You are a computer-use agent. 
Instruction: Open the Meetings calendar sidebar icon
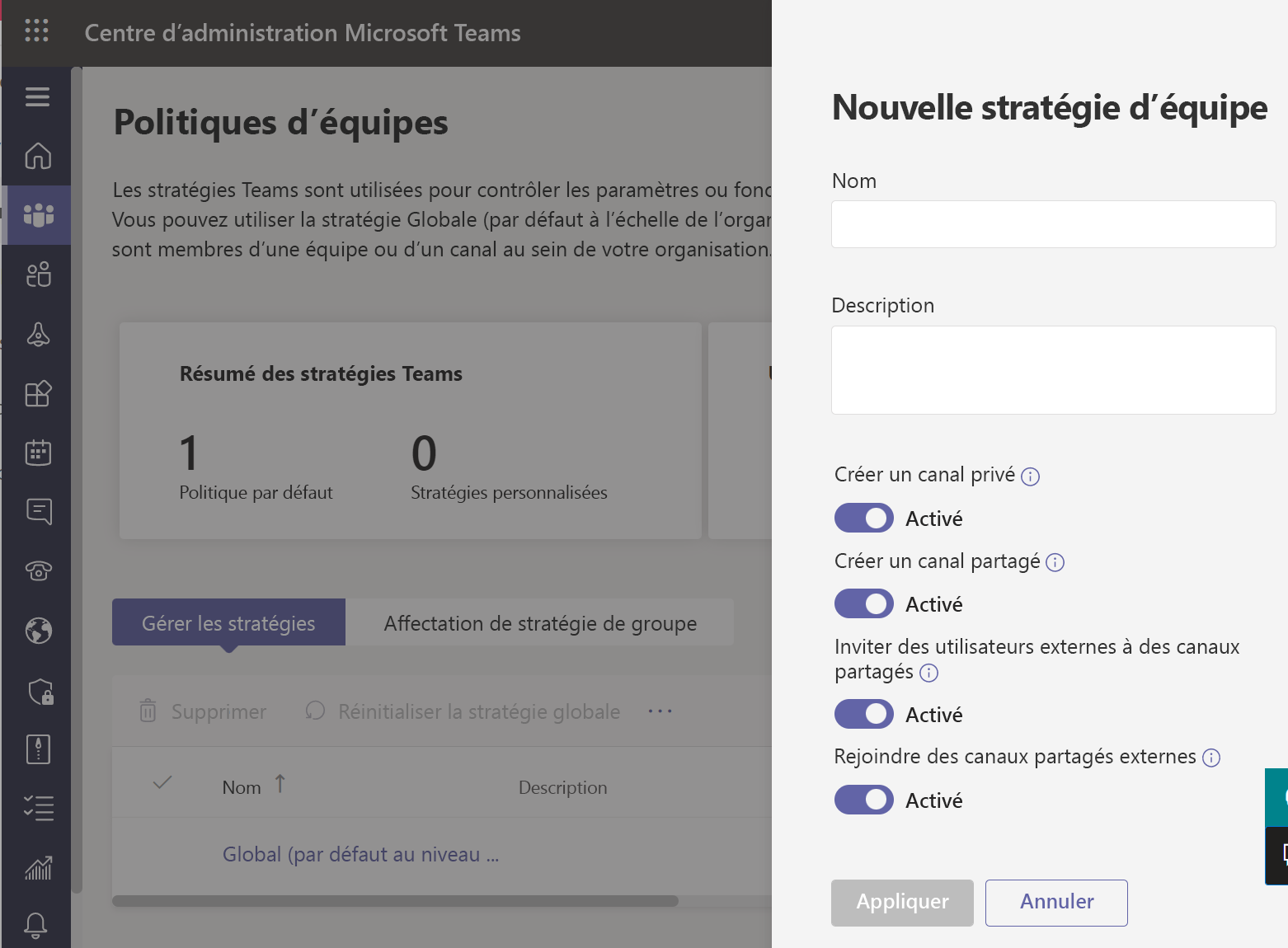pos(38,453)
